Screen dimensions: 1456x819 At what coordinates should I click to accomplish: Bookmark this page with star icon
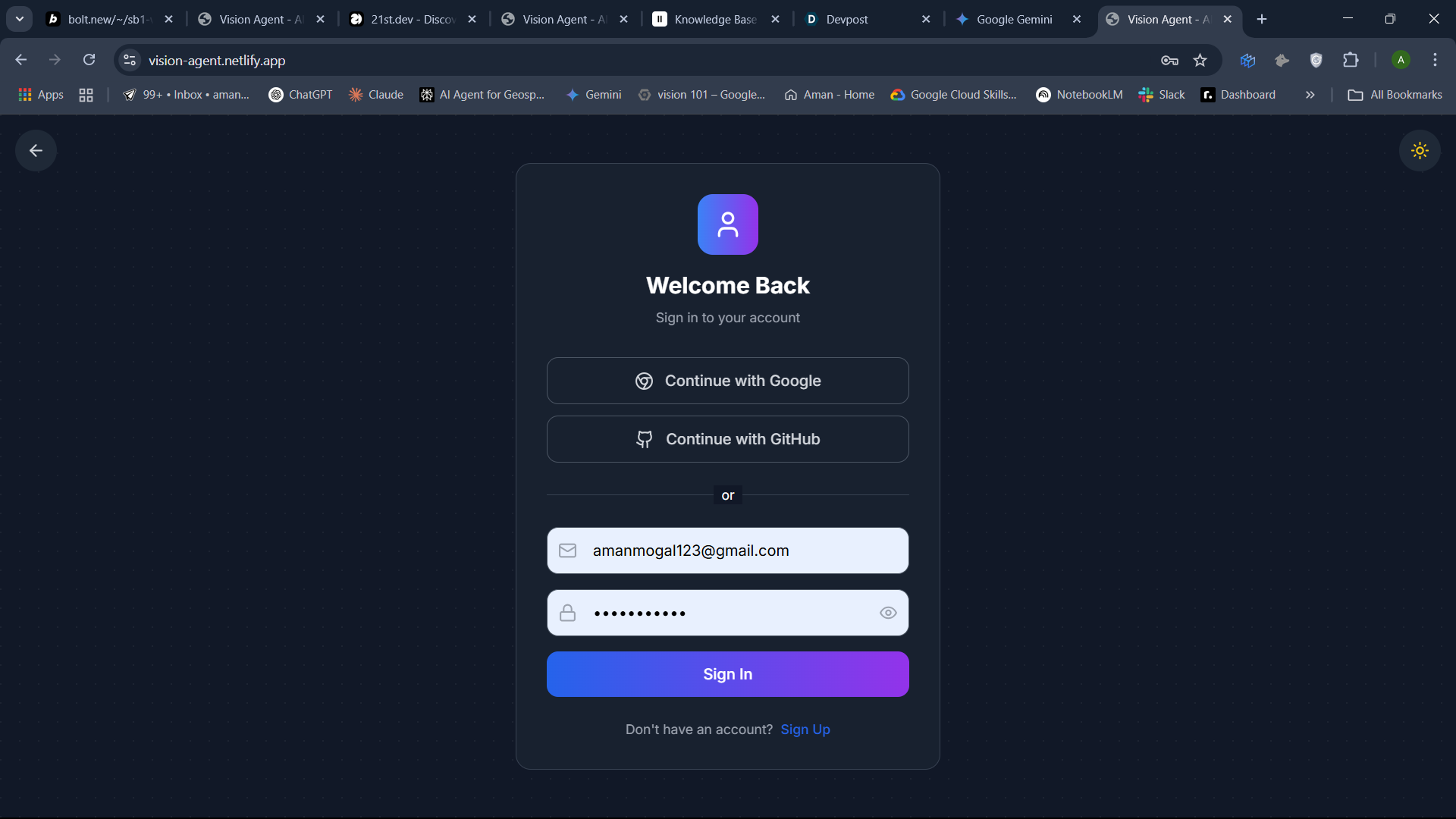[x=1200, y=60]
